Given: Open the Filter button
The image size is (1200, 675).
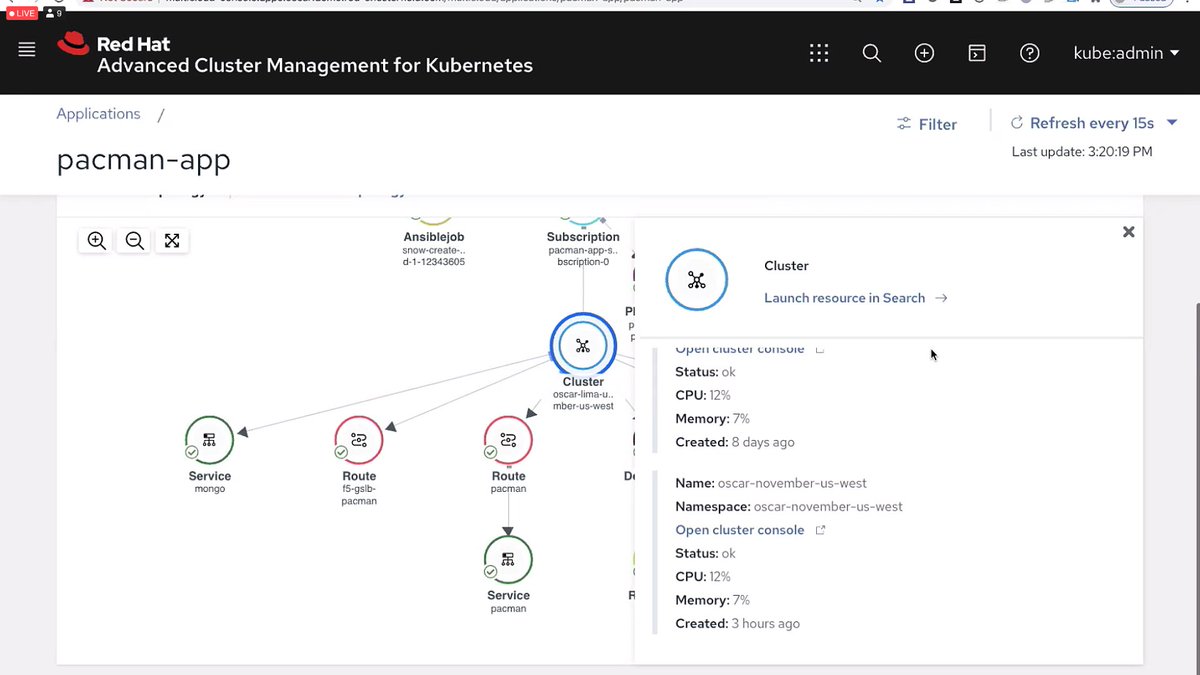Looking at the screenshot, I should pyautogui.click(x=927, y=124).
